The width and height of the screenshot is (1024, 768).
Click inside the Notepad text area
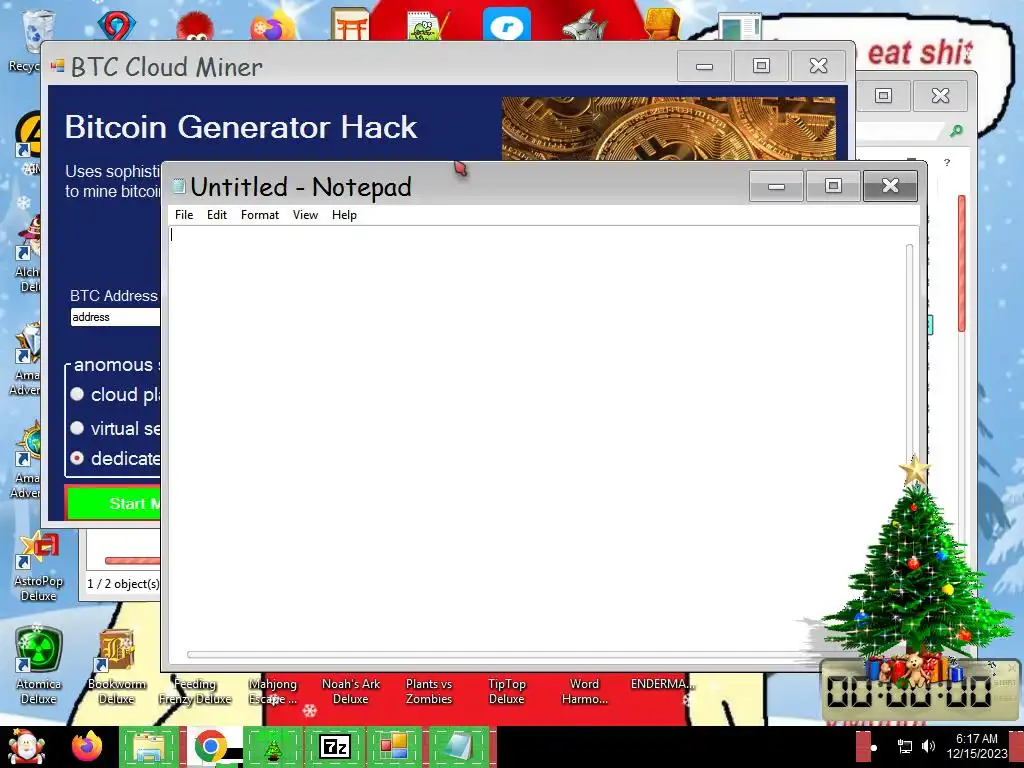pyautogui.click(x=536, y=438)
